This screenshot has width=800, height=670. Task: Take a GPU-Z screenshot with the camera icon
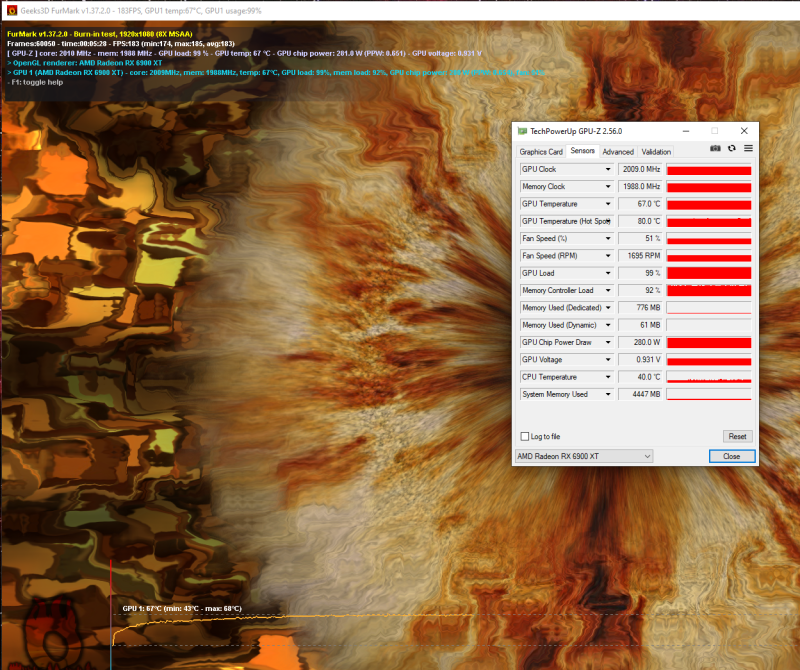click(715, 148)
